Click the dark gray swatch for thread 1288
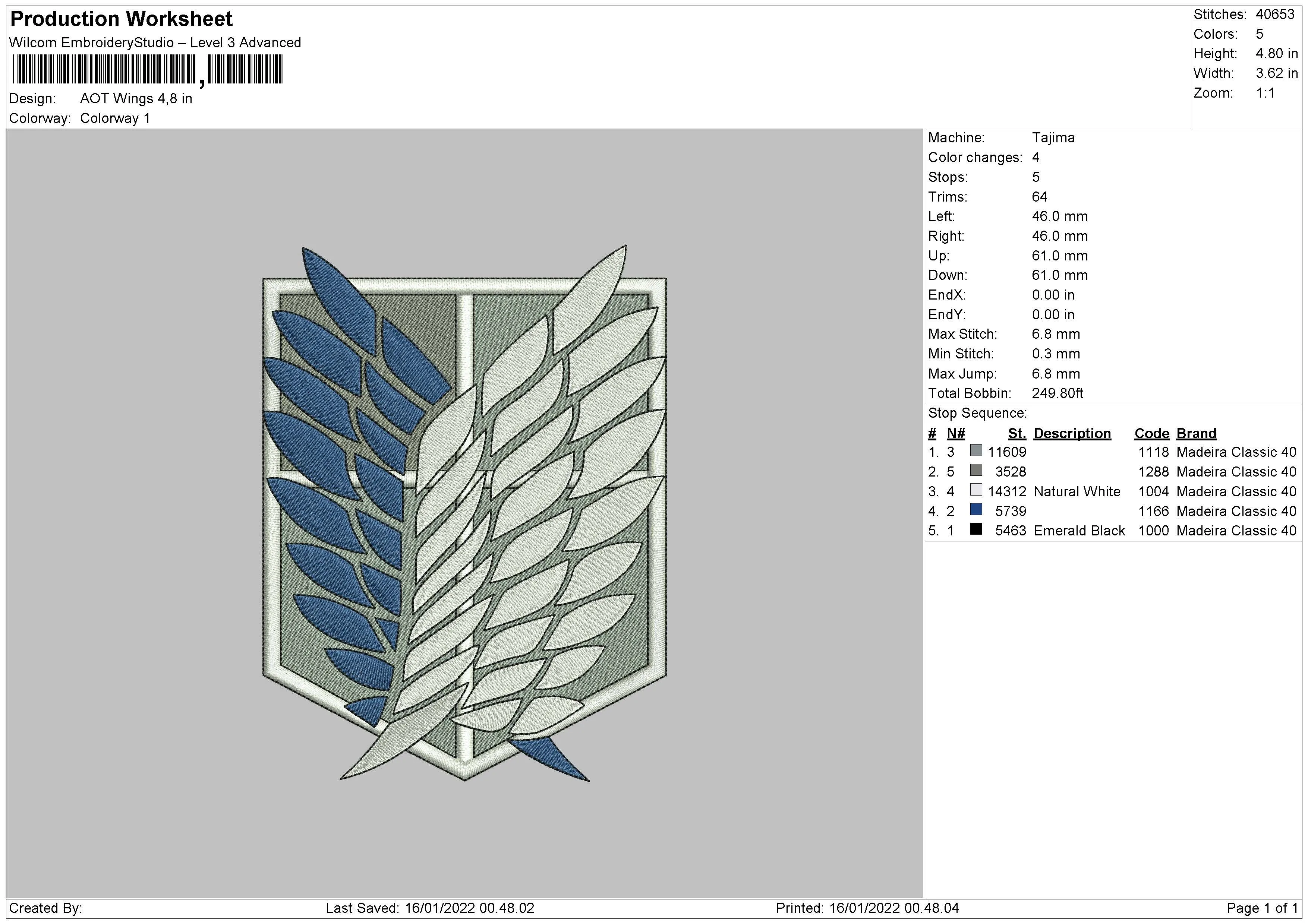Image resolution: width=1308 pixels, height=924 pixels. click(x=976, y=470)
